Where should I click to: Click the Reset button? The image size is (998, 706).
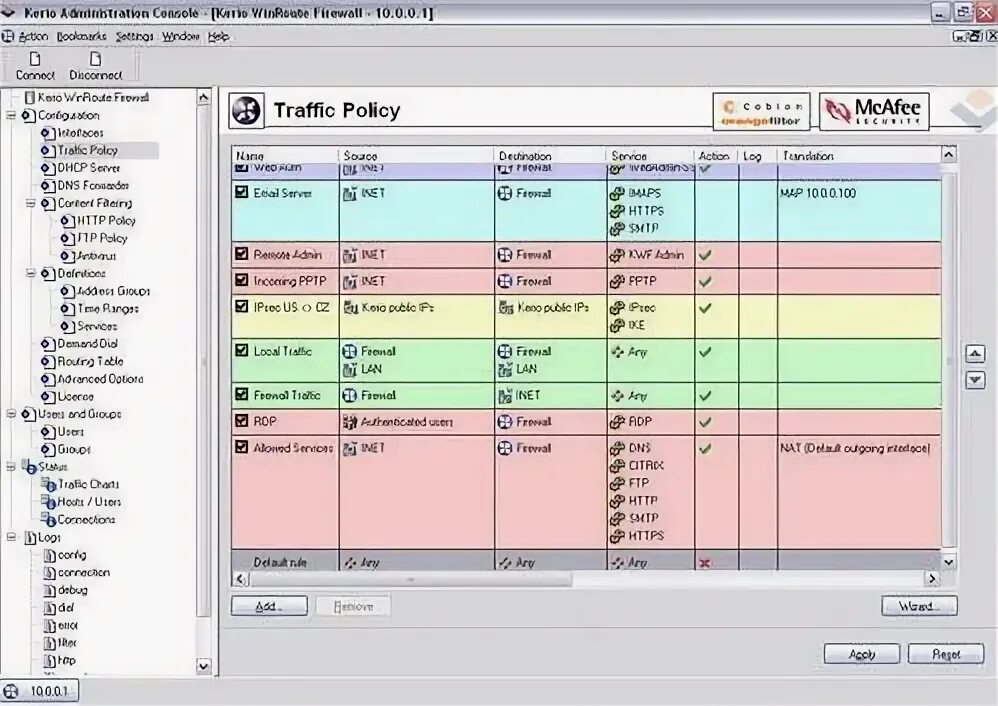click(946, 654)
